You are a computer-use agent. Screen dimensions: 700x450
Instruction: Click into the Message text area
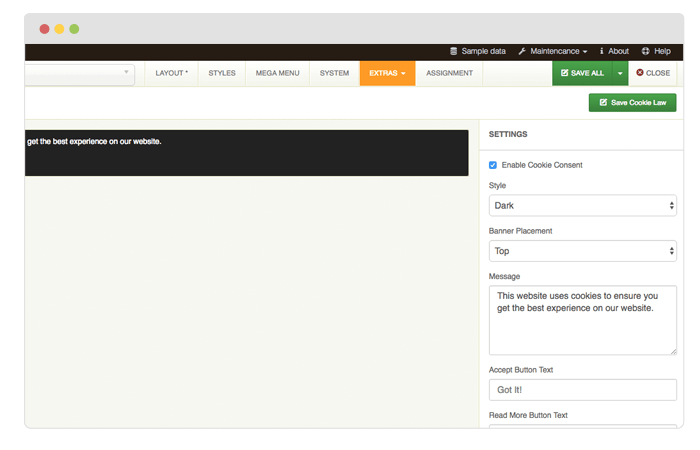(582, 320)
